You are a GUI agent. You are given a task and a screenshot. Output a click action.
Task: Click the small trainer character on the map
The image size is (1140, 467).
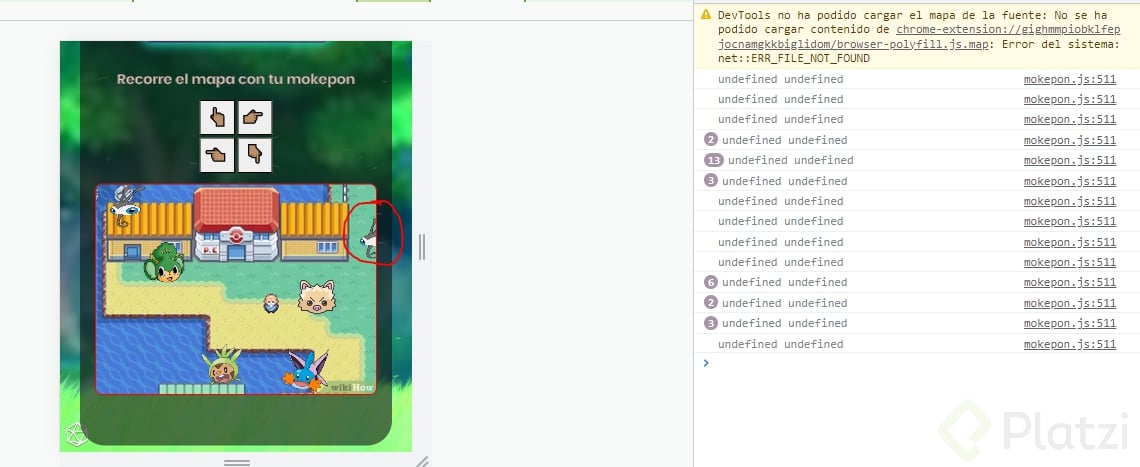(x=271, y=303)
